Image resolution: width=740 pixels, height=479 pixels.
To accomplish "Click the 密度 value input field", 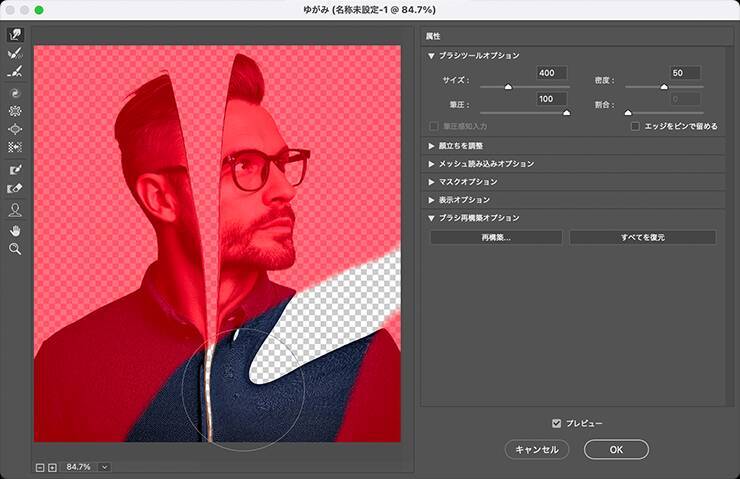I will click(685, 74).
